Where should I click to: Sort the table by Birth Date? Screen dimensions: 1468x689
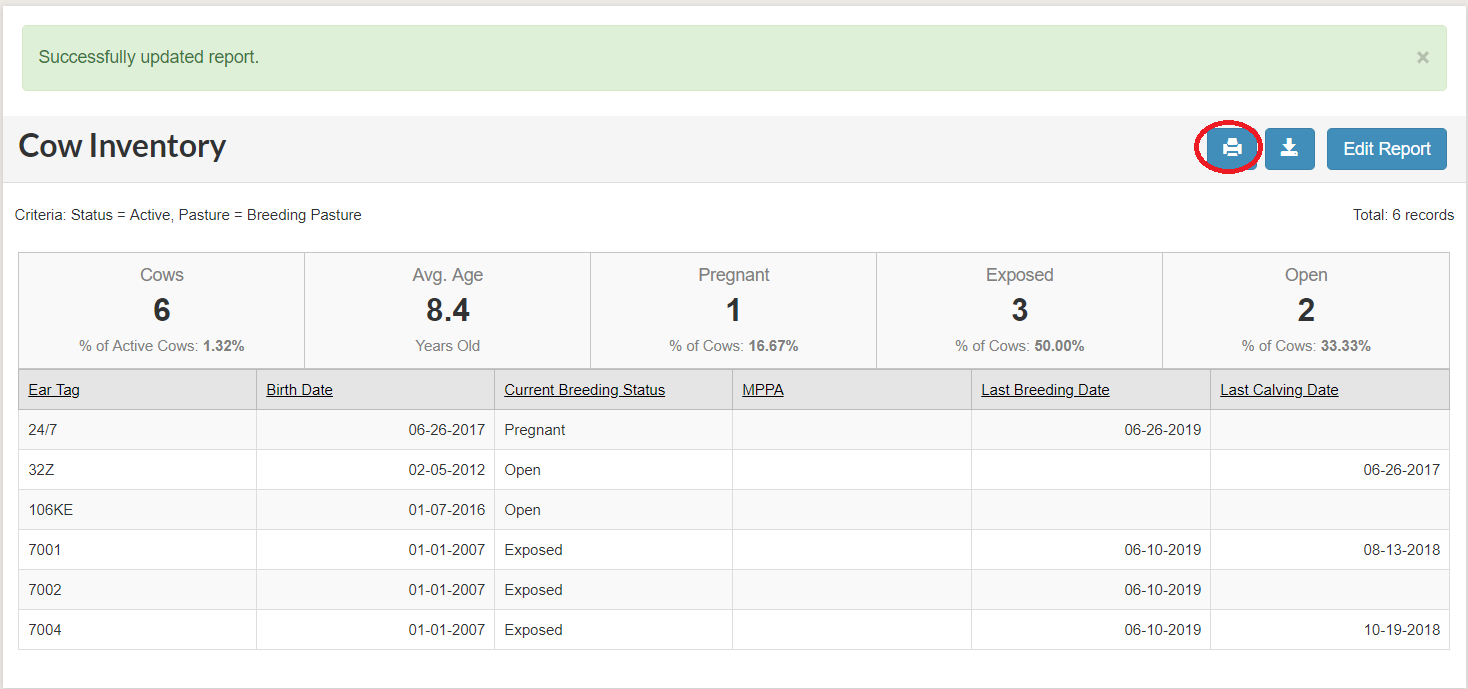pyautogui.click(x=299, y=389)
